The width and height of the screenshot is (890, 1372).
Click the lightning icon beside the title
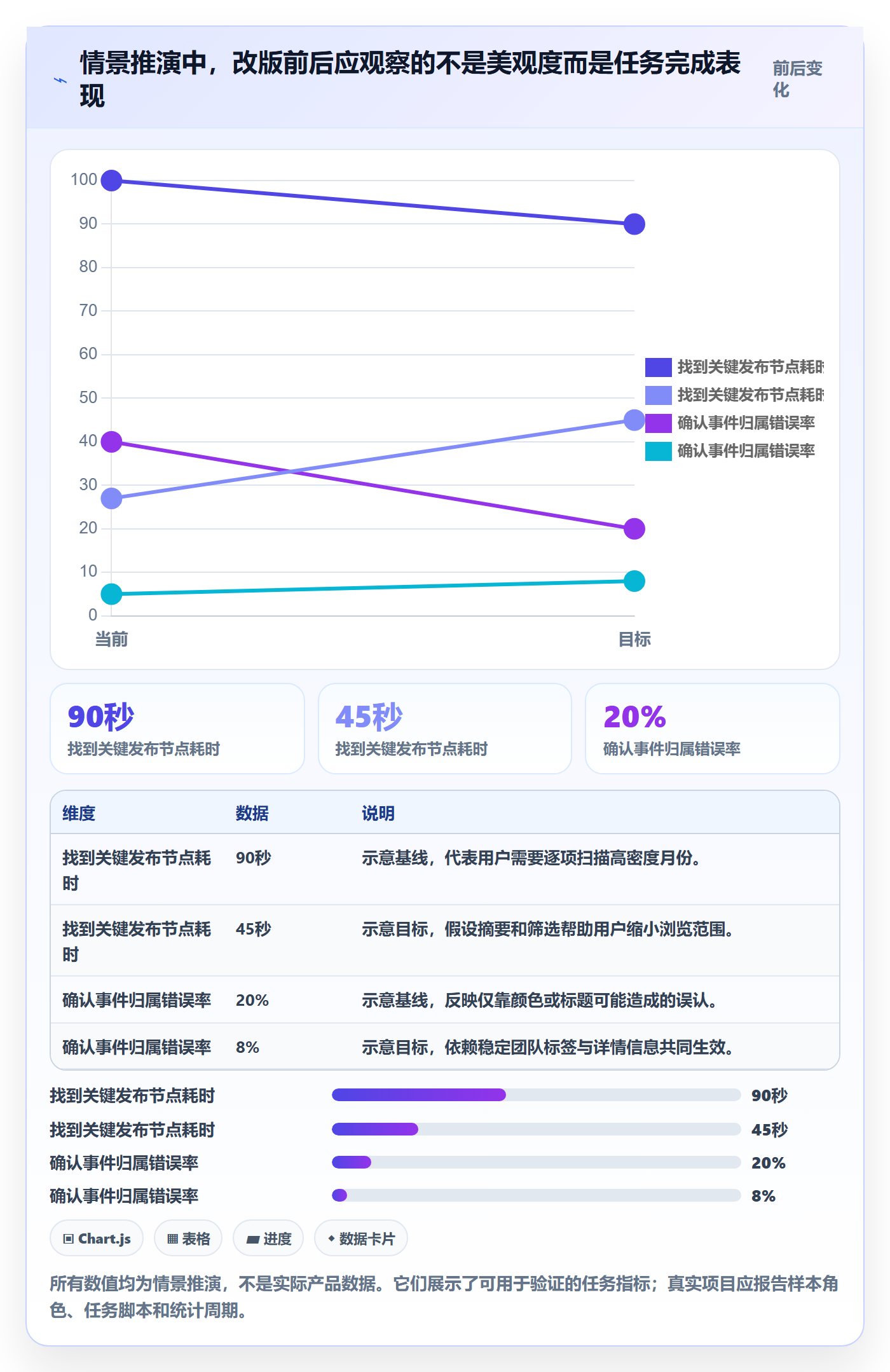(x=60, y=80)
